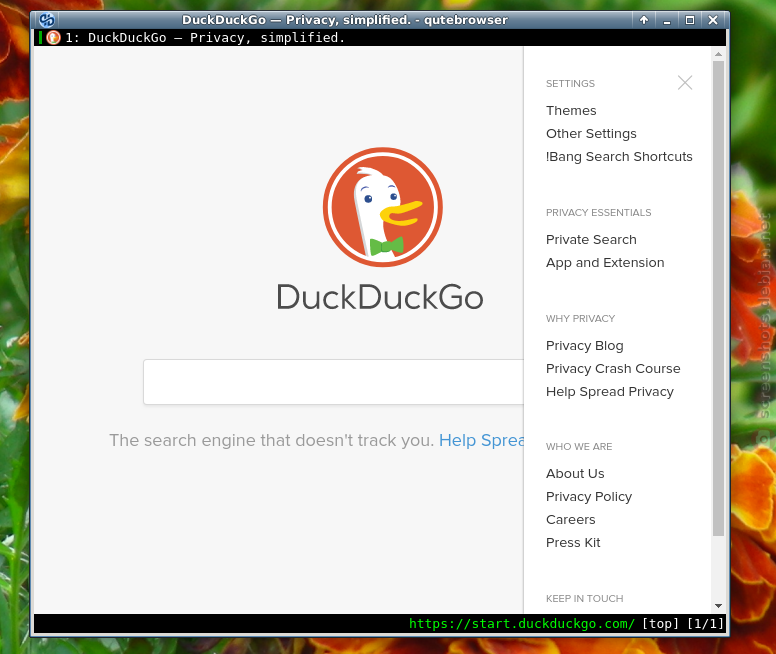Click the KEEP IN TOUCH heading
776x654 pixels.
tap(584, 599)
